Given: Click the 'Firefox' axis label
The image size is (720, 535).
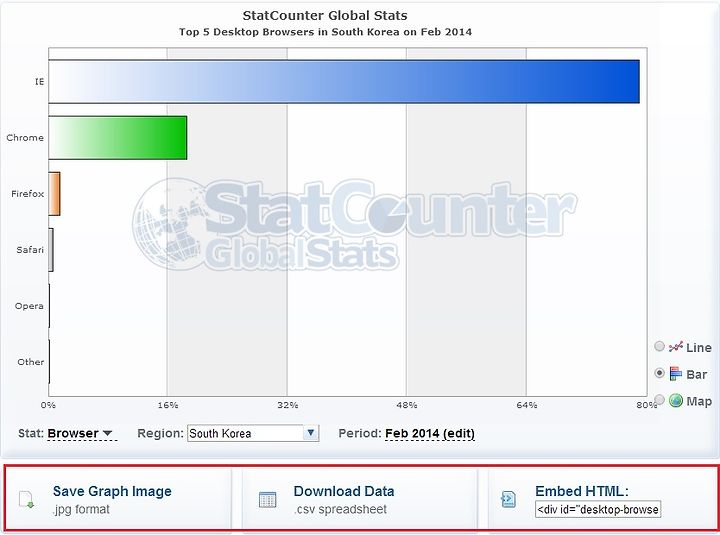Looking at the screenshot, I should point(28,194).
